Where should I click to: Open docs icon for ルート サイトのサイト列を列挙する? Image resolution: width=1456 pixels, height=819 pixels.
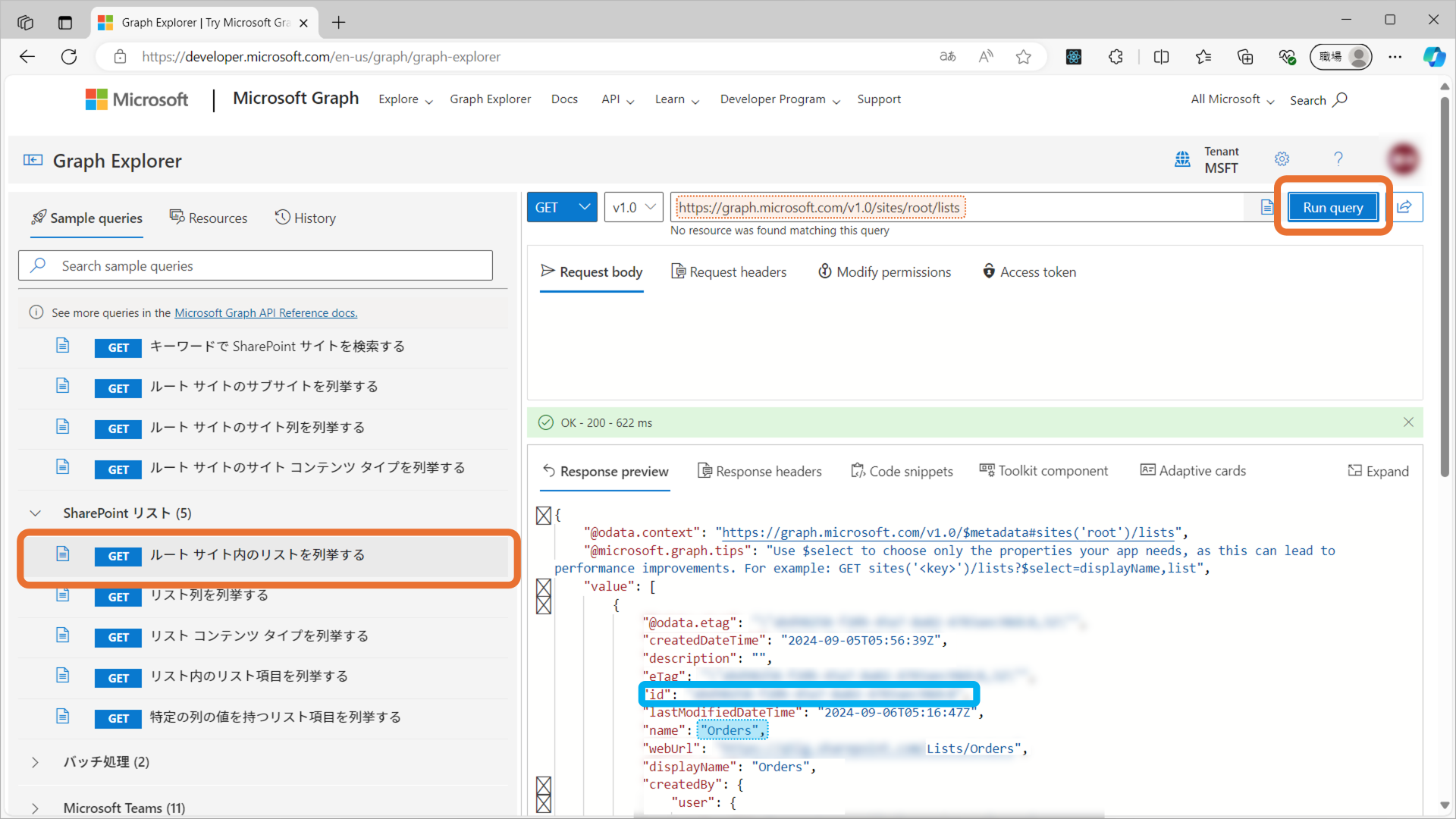click(x=62, y=427)
